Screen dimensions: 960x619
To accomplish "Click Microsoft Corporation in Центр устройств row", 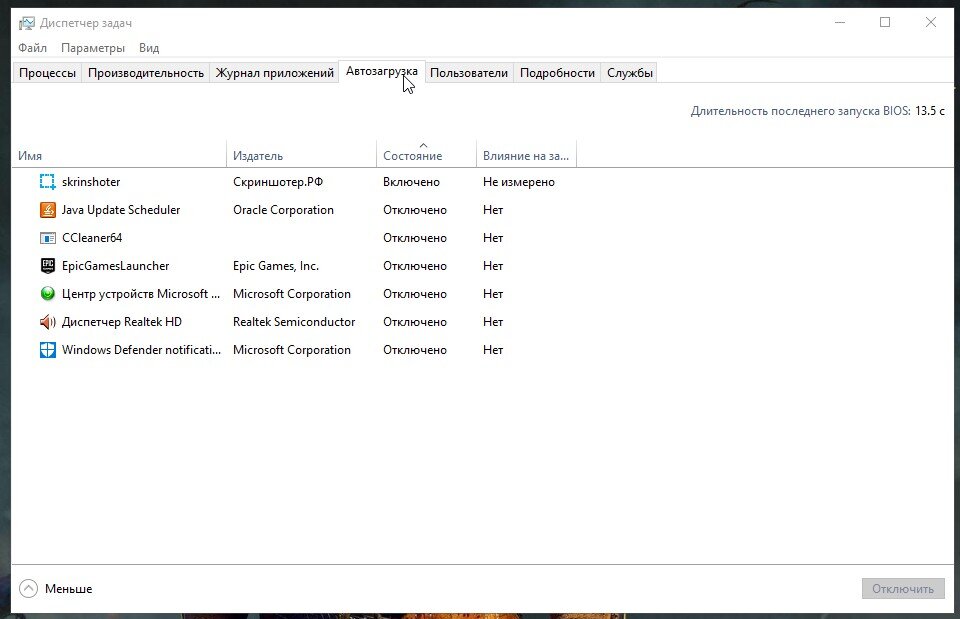I will [292, 294].
